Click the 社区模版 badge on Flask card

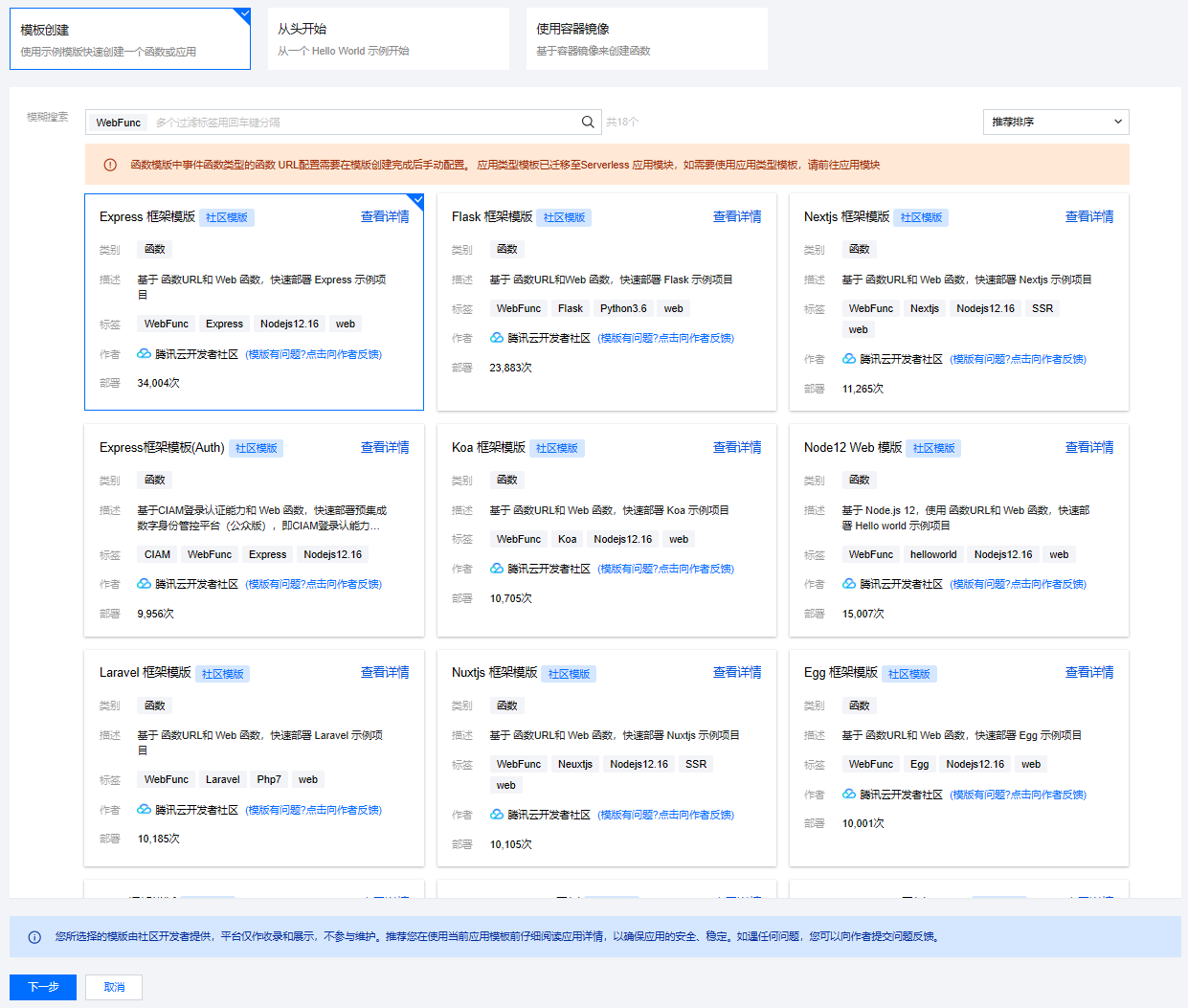564,217
